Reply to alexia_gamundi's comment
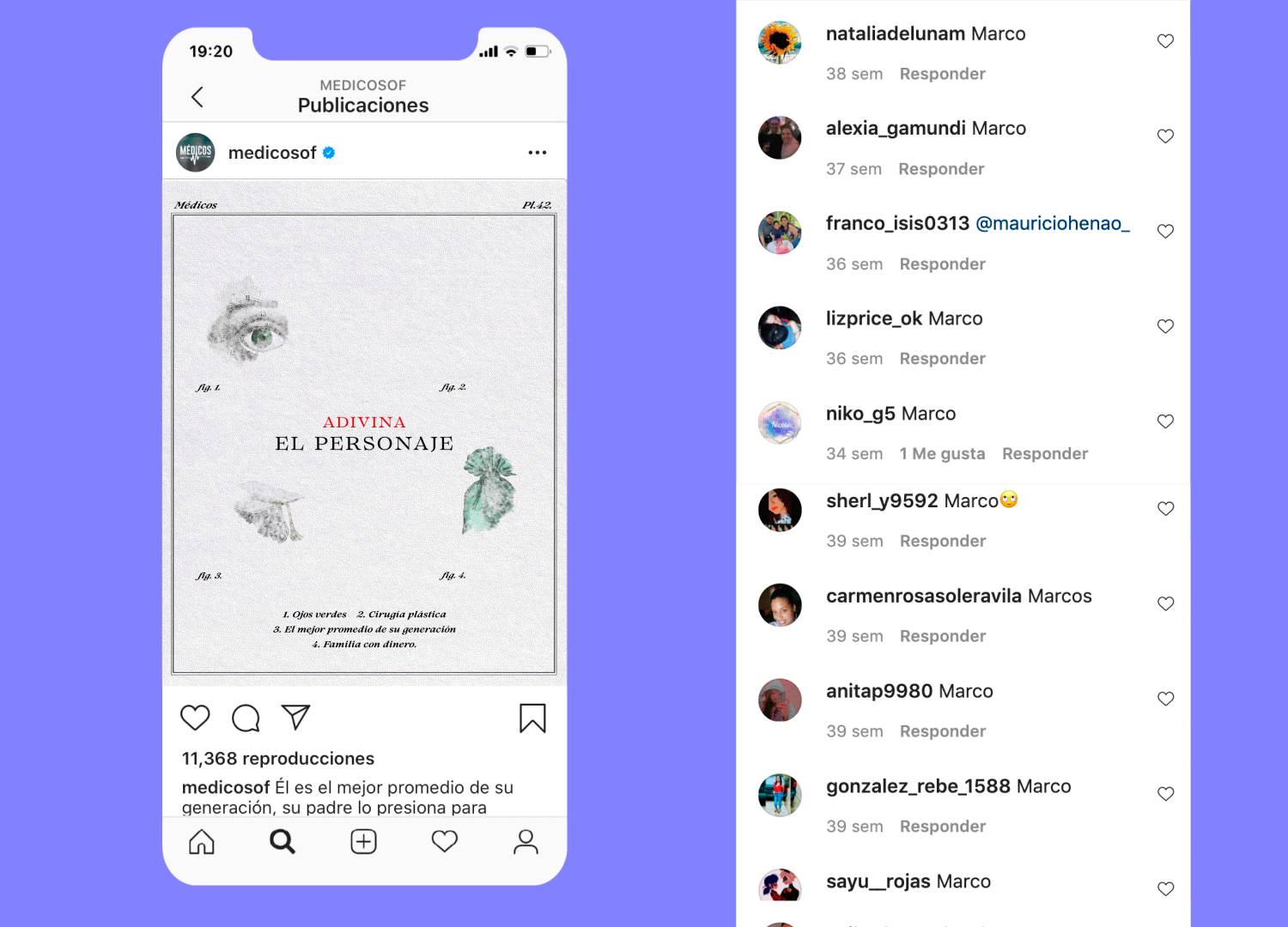The width and height of the screenshot is (1288, 927). [x=941, y=169]
